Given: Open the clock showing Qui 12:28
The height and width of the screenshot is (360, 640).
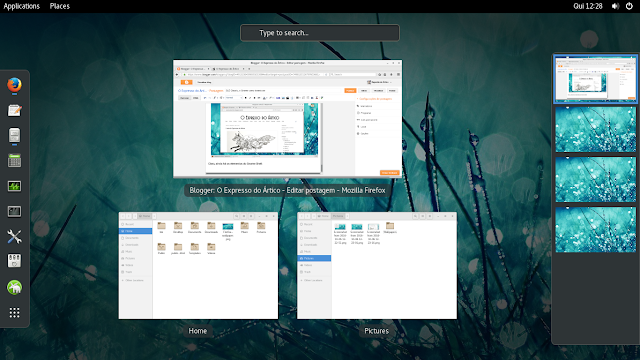Looking at the screenshot, I should pos(588,6).
